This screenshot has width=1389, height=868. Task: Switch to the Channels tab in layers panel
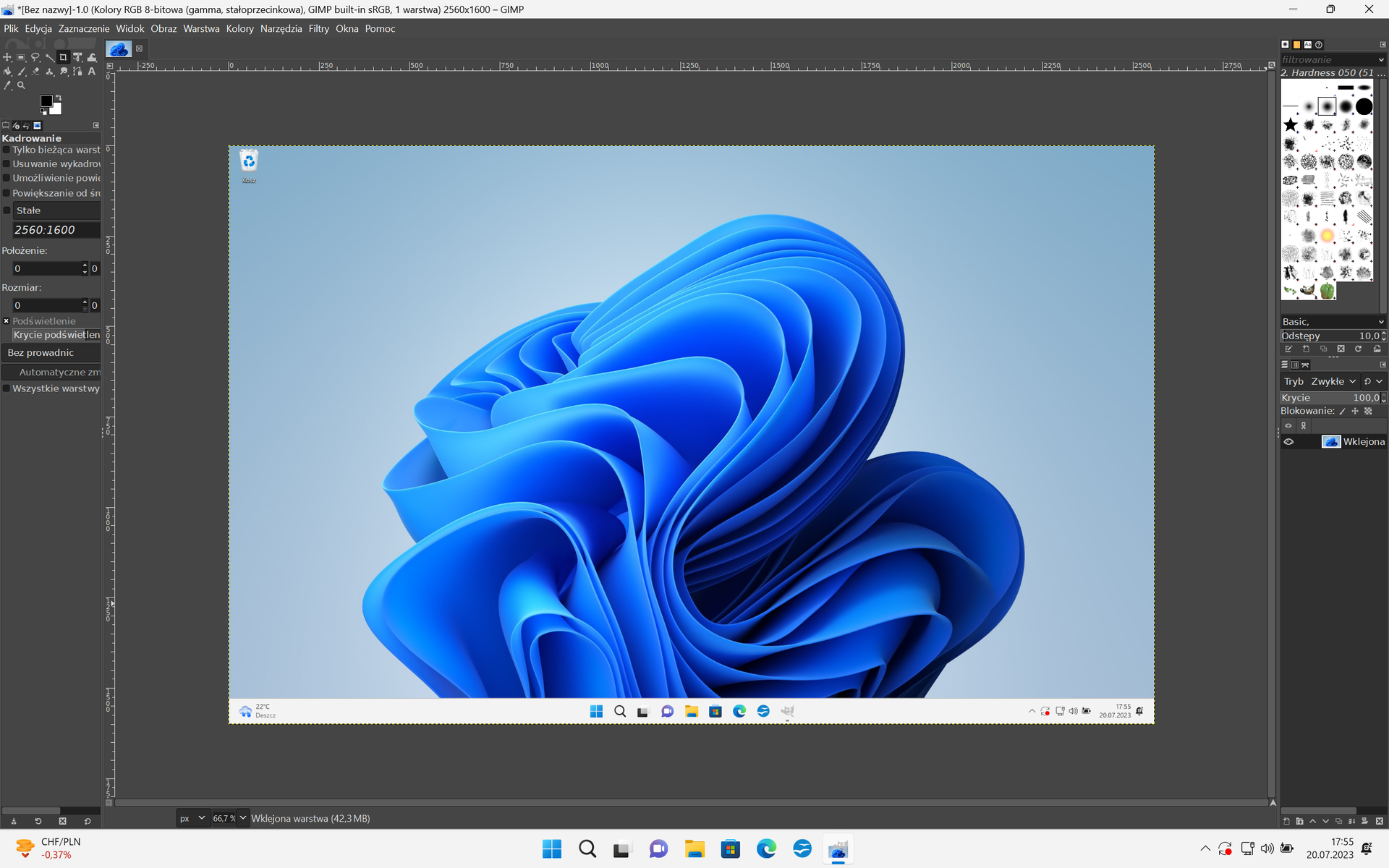point(1295,365)
